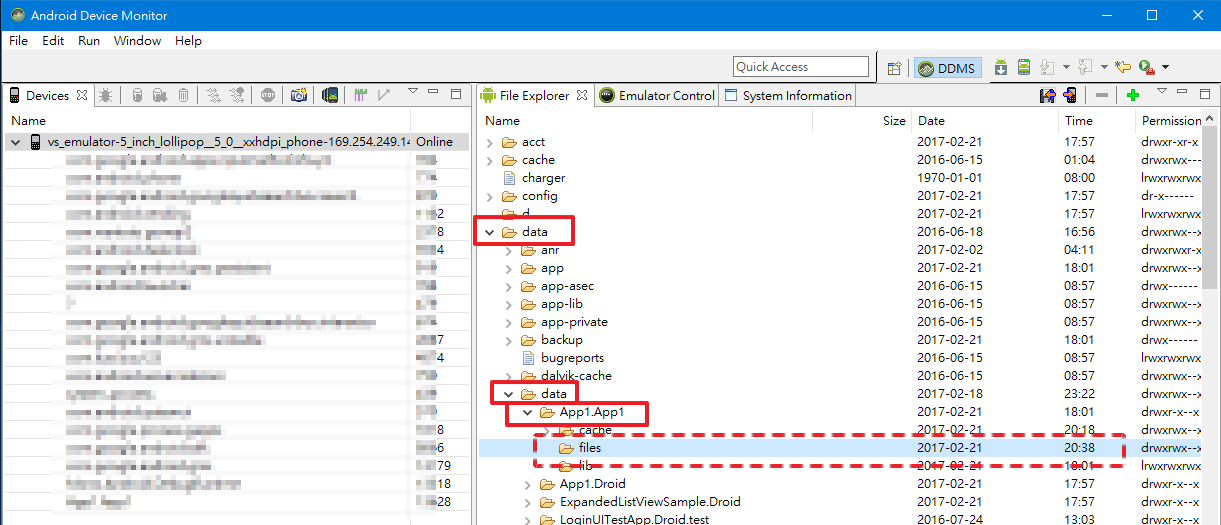Expand the anr folder
Image resolution: width=1221 pixels, height=525 pixels.
pos(509,250)
